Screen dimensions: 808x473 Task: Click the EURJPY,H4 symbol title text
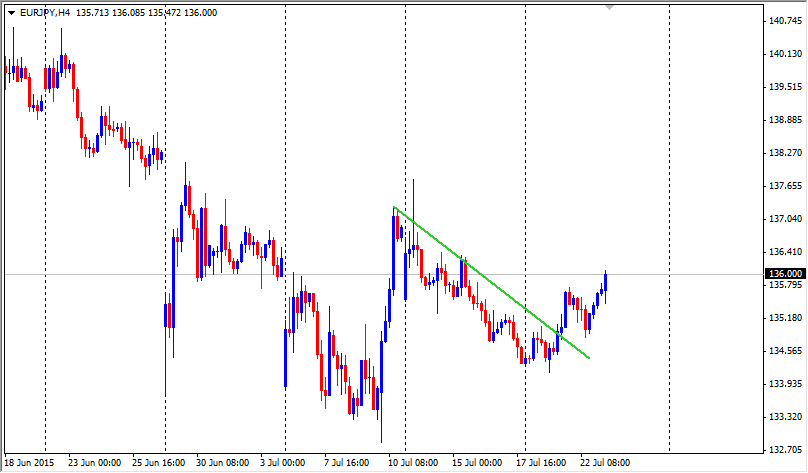(x=45, y=13)
